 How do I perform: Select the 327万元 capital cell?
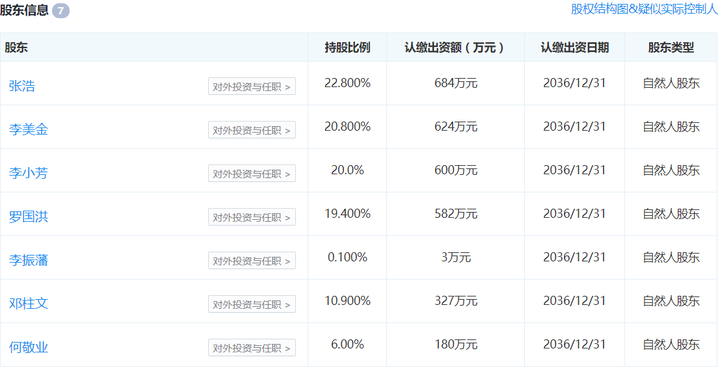pyautogui.click(x=456, y=301)
